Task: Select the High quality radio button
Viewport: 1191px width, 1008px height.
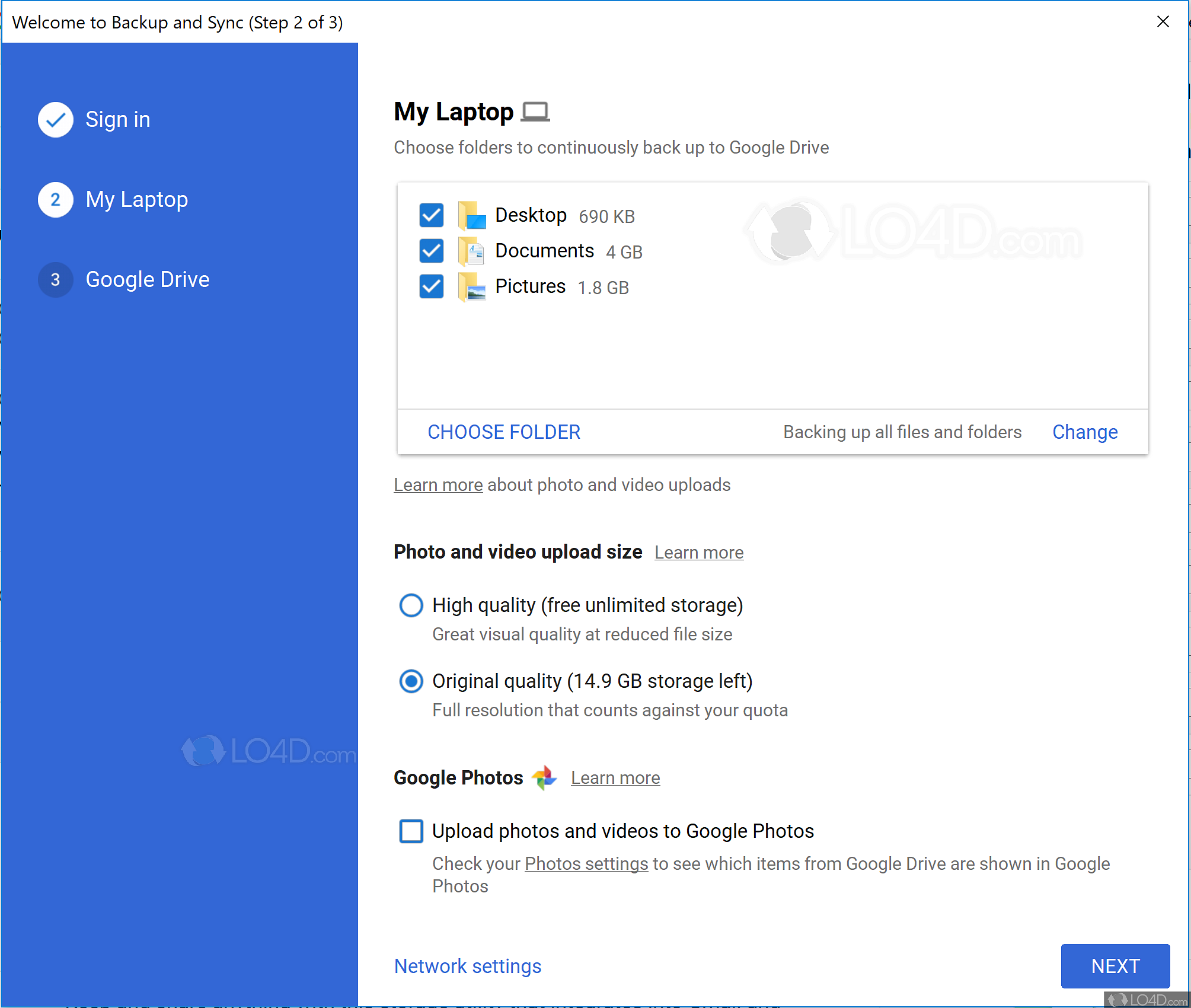Action: tap(411, 605)
